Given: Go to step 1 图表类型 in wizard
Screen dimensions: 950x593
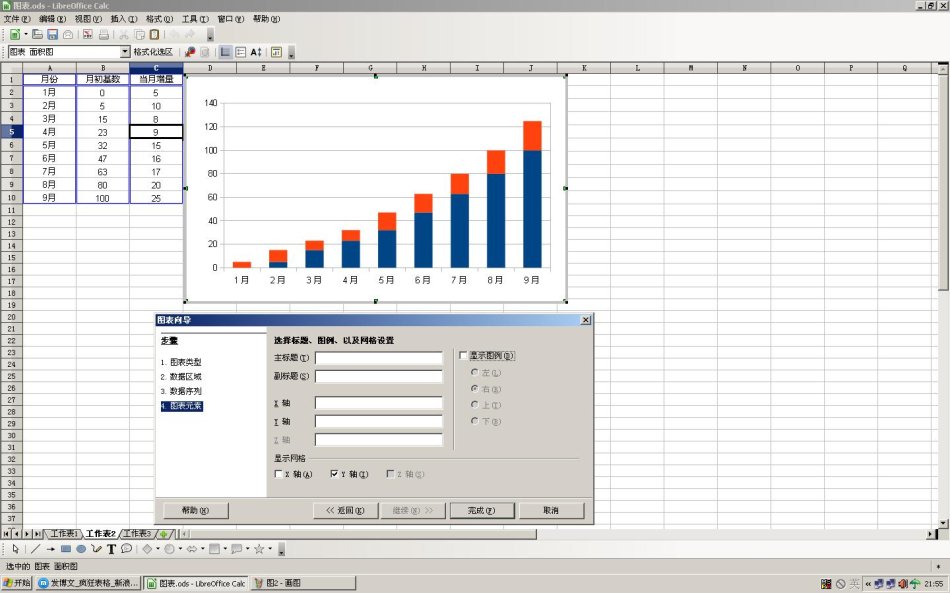Looking at the screenshot, I should (x=181, y=362).
